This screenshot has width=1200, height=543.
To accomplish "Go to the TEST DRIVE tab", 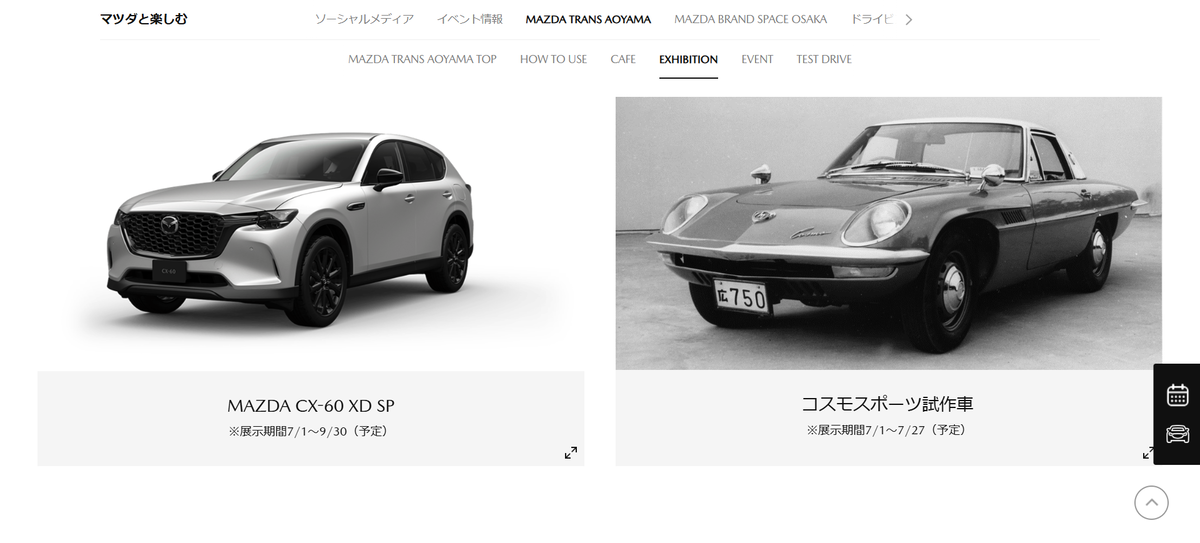I will tap(824, 59).
